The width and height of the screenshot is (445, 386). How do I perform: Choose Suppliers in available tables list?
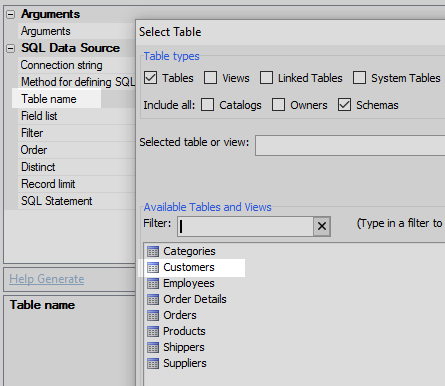(185, 363)
